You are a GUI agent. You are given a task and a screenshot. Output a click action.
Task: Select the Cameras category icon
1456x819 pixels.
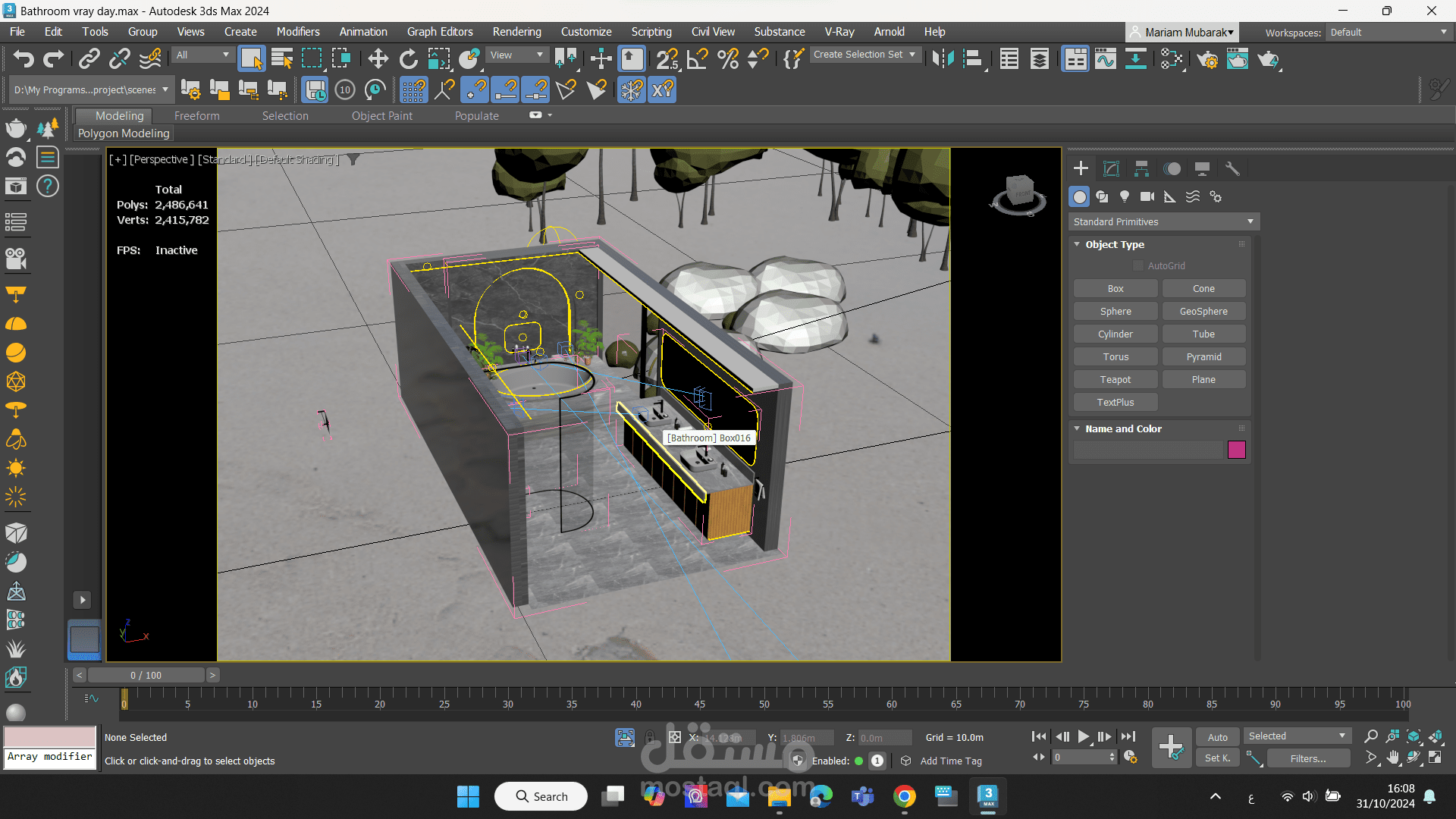pos(1147,196)
